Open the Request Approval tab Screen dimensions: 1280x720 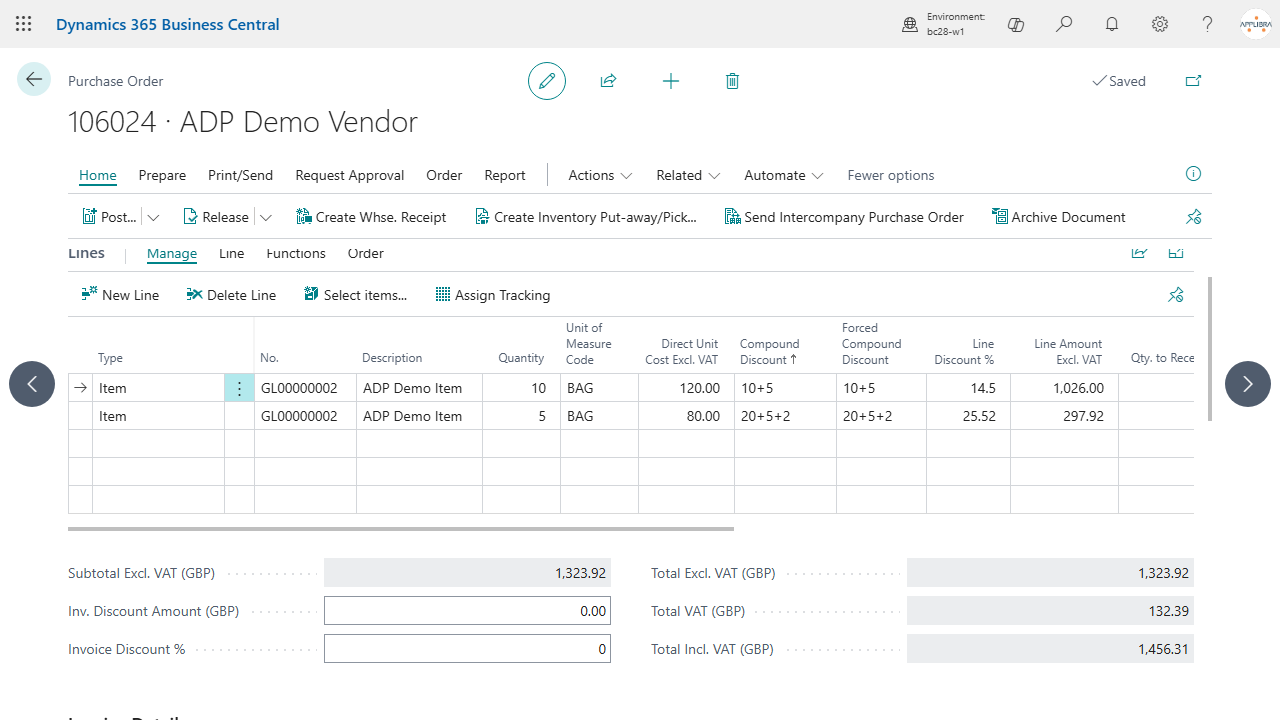350,175
